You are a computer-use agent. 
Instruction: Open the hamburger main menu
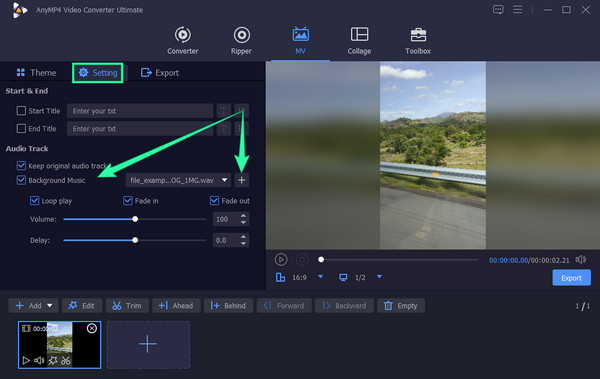tap(517, 10)
